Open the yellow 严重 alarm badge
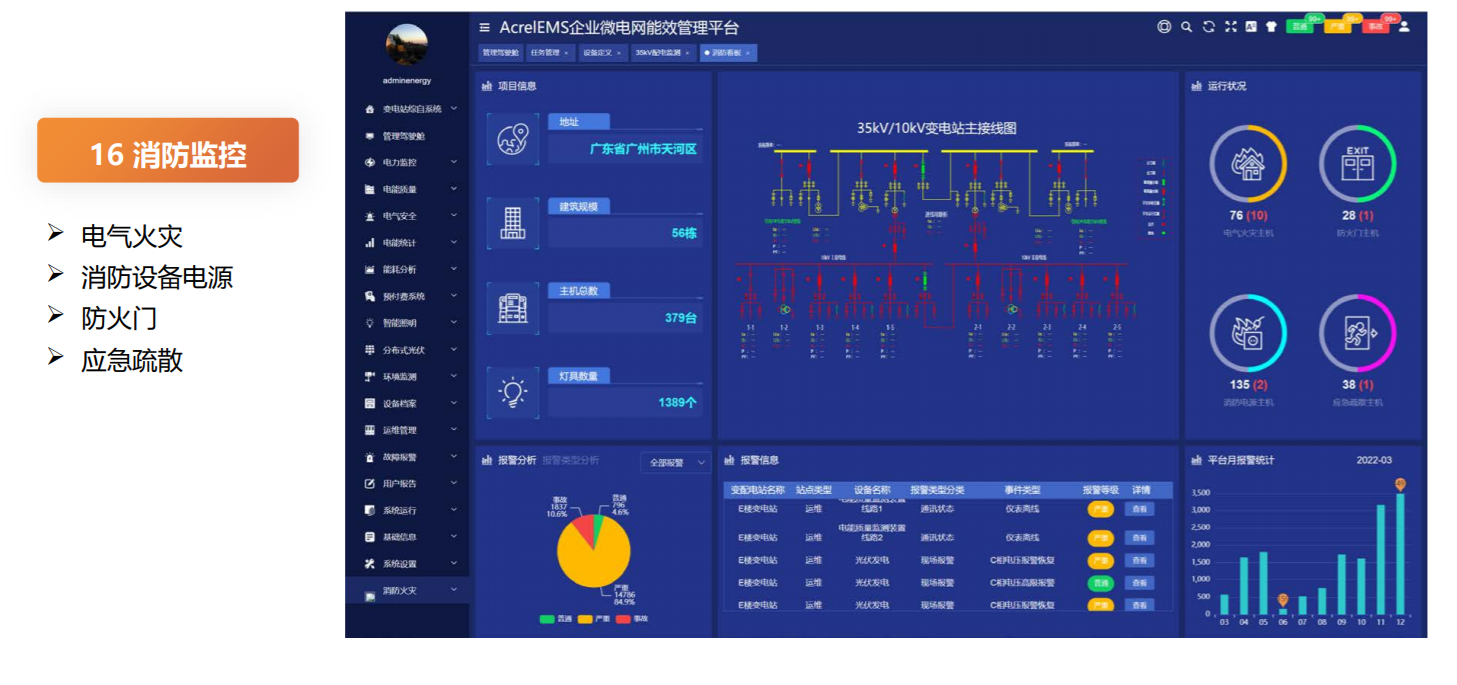Viewport: 1457px width, 685px height. tap(1337, 27)
